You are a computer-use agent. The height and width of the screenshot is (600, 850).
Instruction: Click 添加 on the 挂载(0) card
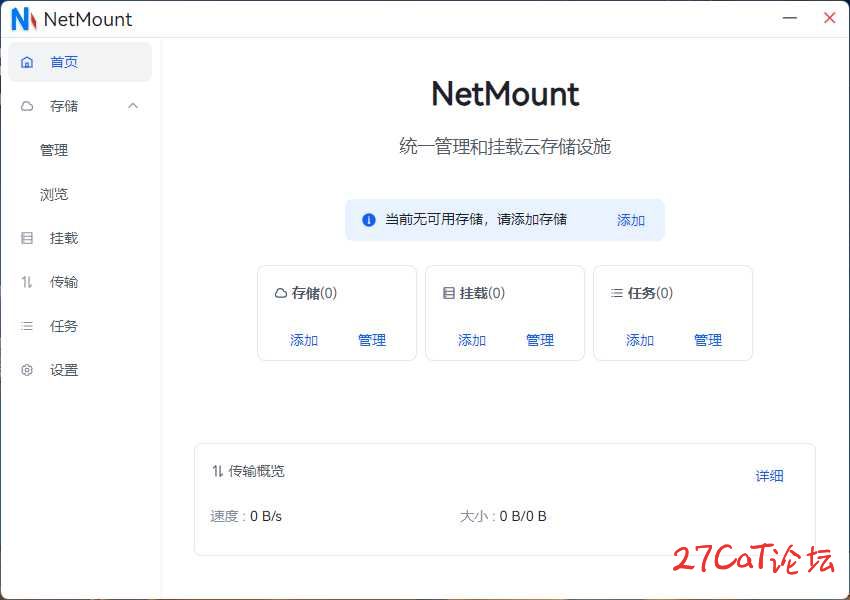(472, 340)
